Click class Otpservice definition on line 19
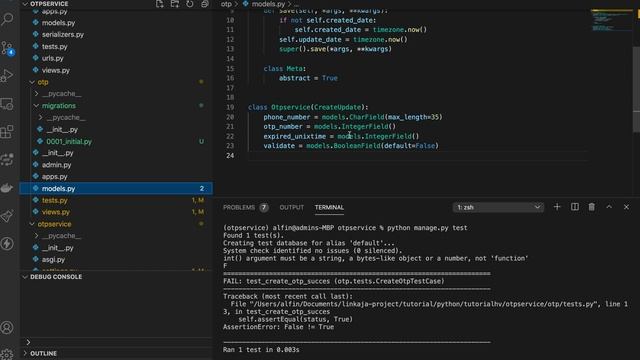 point(308,107)
